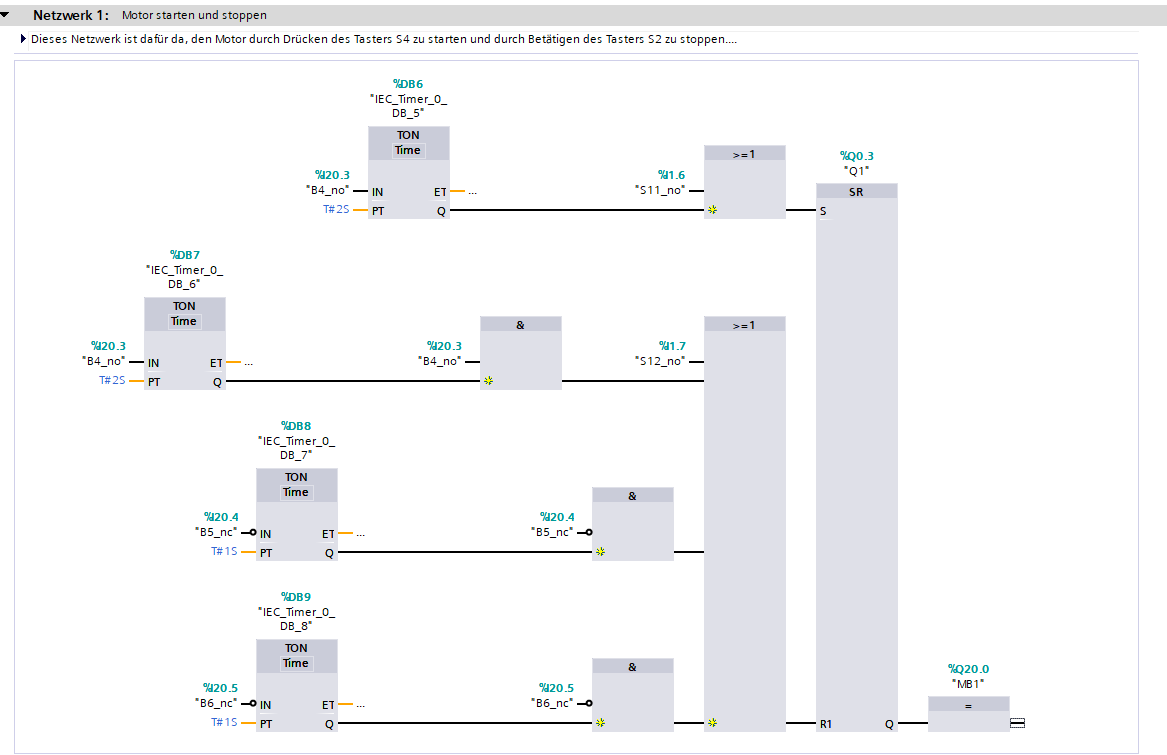This screenshot has height=755, width=1167.
Task: Select the TON header of IEC_Timer_0_DB_8
Action: pyautogui.click(x=296, y=648)
